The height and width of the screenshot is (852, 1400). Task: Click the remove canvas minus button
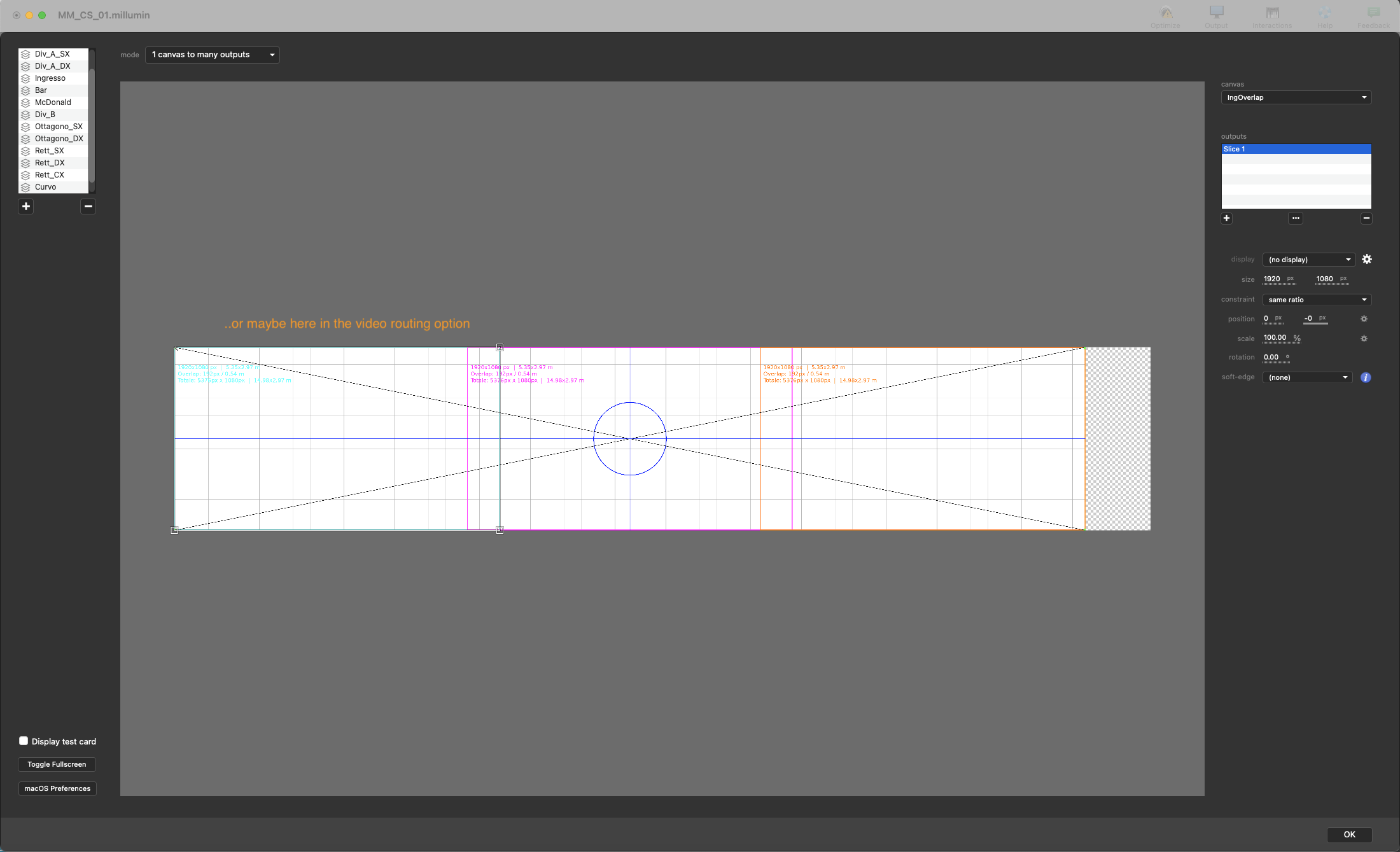tap(88, 206)
